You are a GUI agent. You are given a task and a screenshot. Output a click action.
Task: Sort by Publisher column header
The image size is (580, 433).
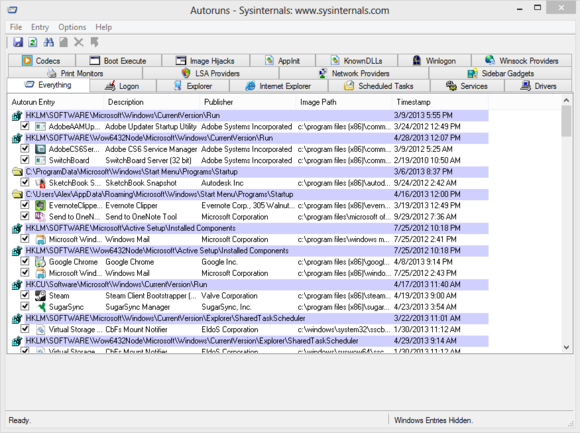[248, 102]
